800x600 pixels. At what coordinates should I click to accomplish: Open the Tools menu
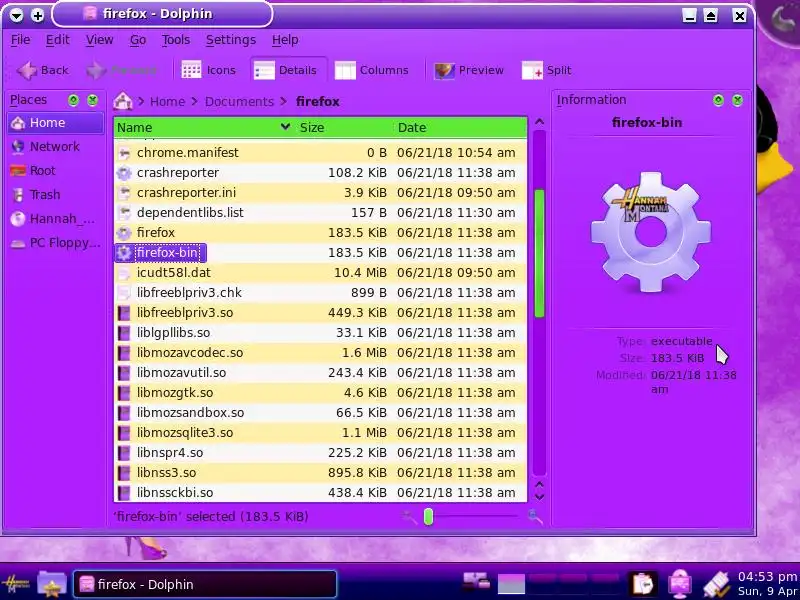[176, 40]
